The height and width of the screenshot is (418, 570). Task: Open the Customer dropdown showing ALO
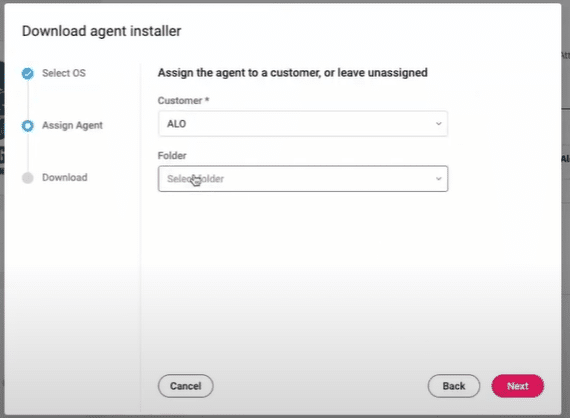pos(303,124)
